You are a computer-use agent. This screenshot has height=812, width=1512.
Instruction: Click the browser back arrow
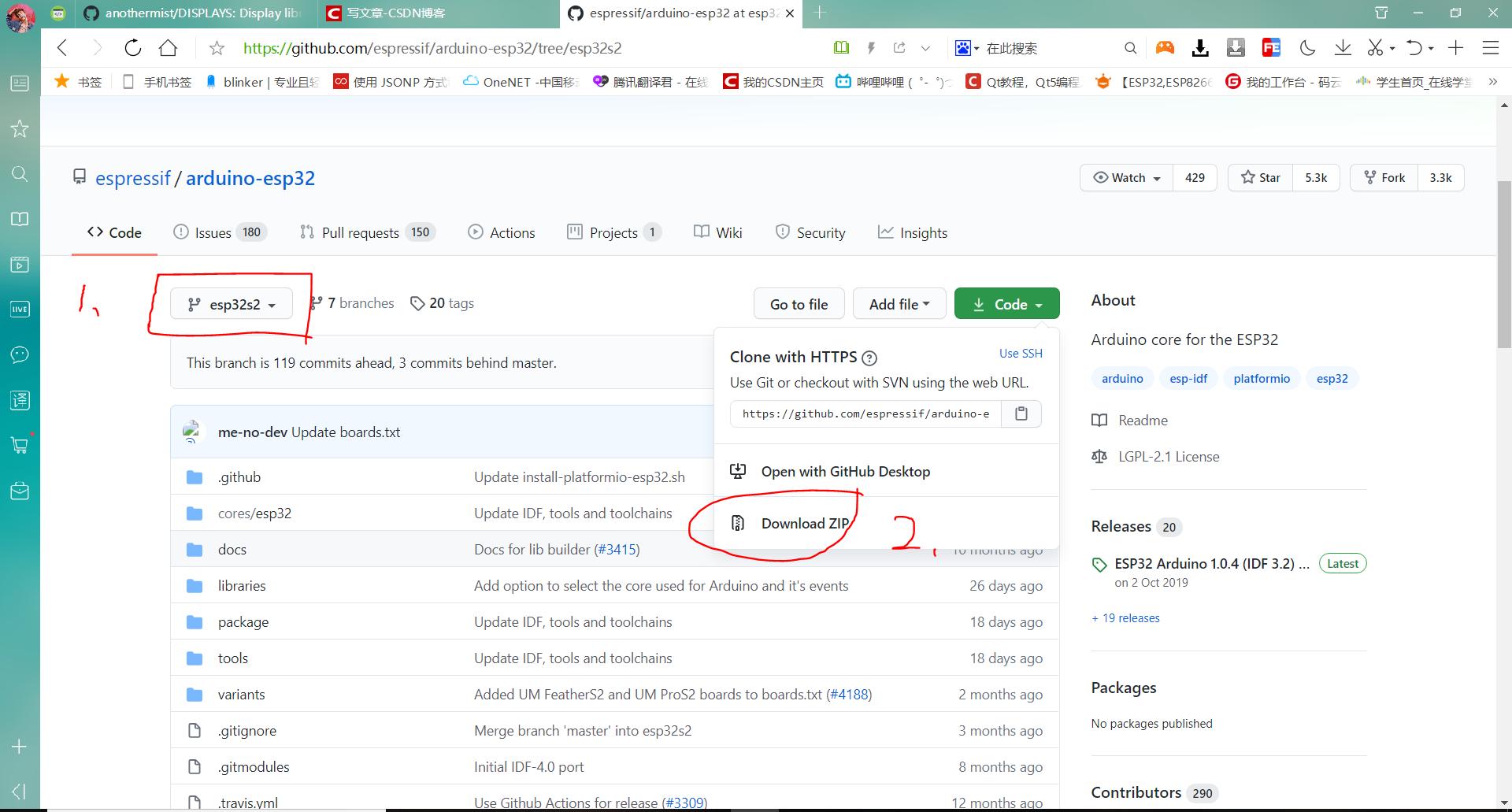(x=62, y=48)
